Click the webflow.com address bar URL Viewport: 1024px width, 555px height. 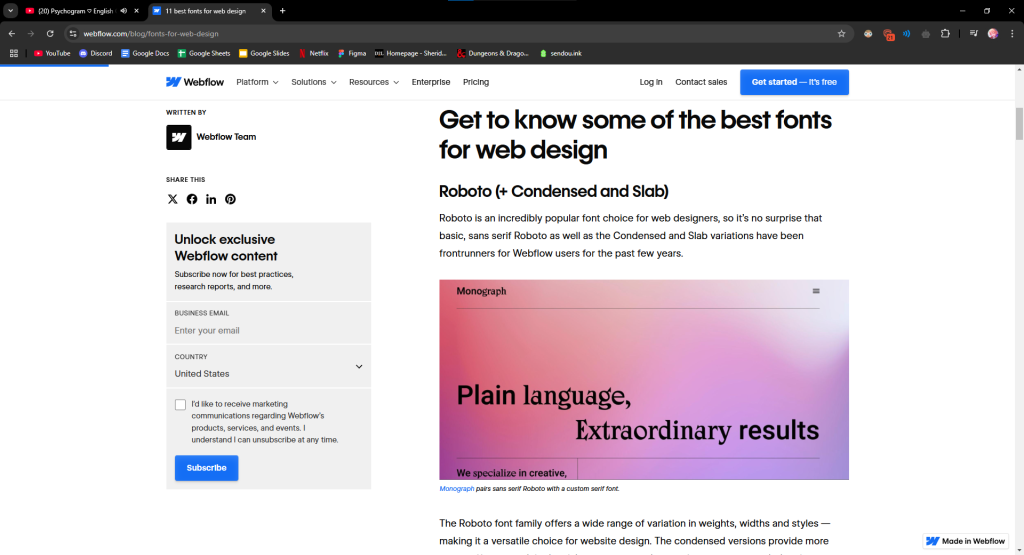(x=151, y=33)
